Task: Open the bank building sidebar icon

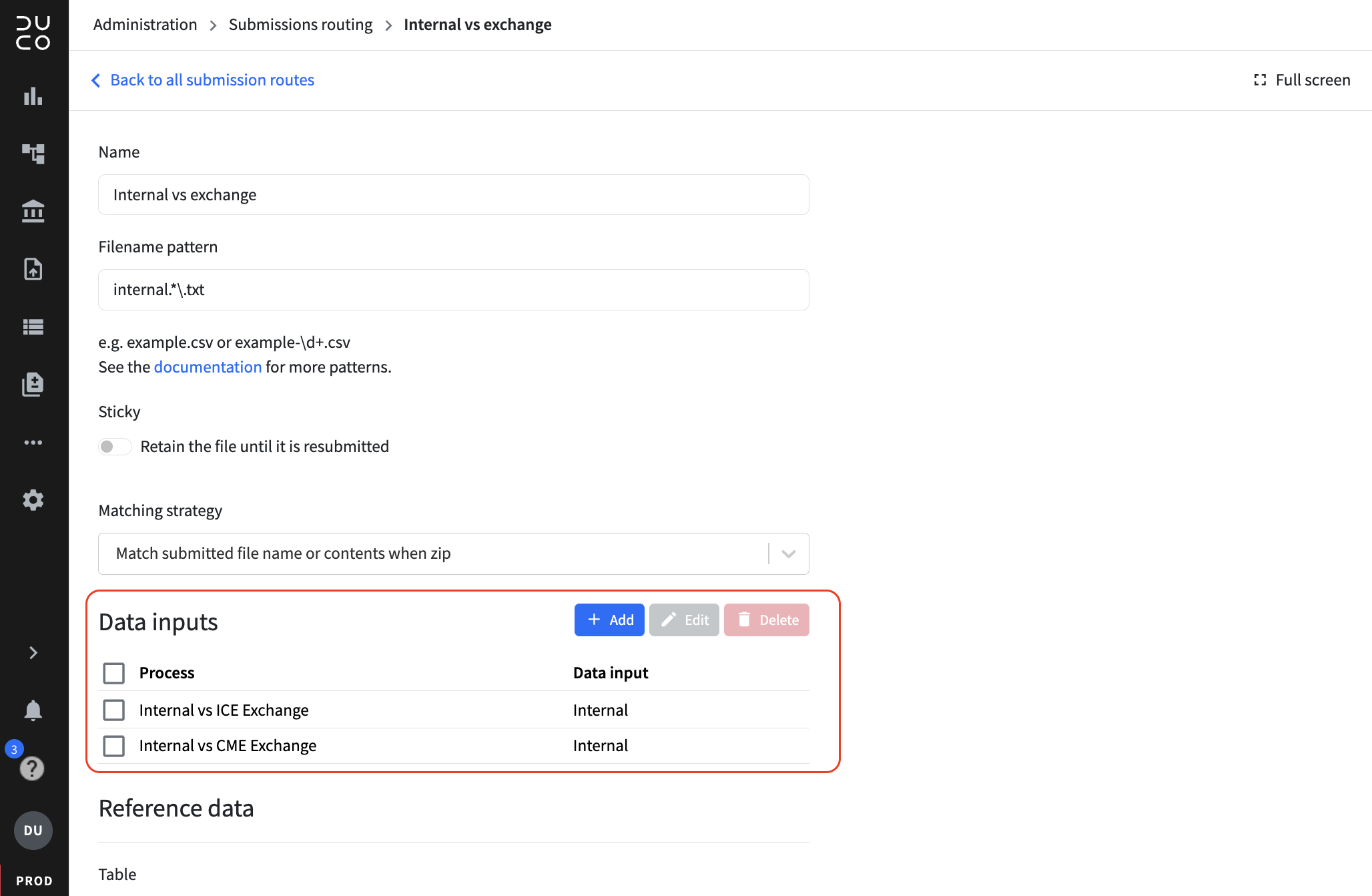Action: [33, 211]
